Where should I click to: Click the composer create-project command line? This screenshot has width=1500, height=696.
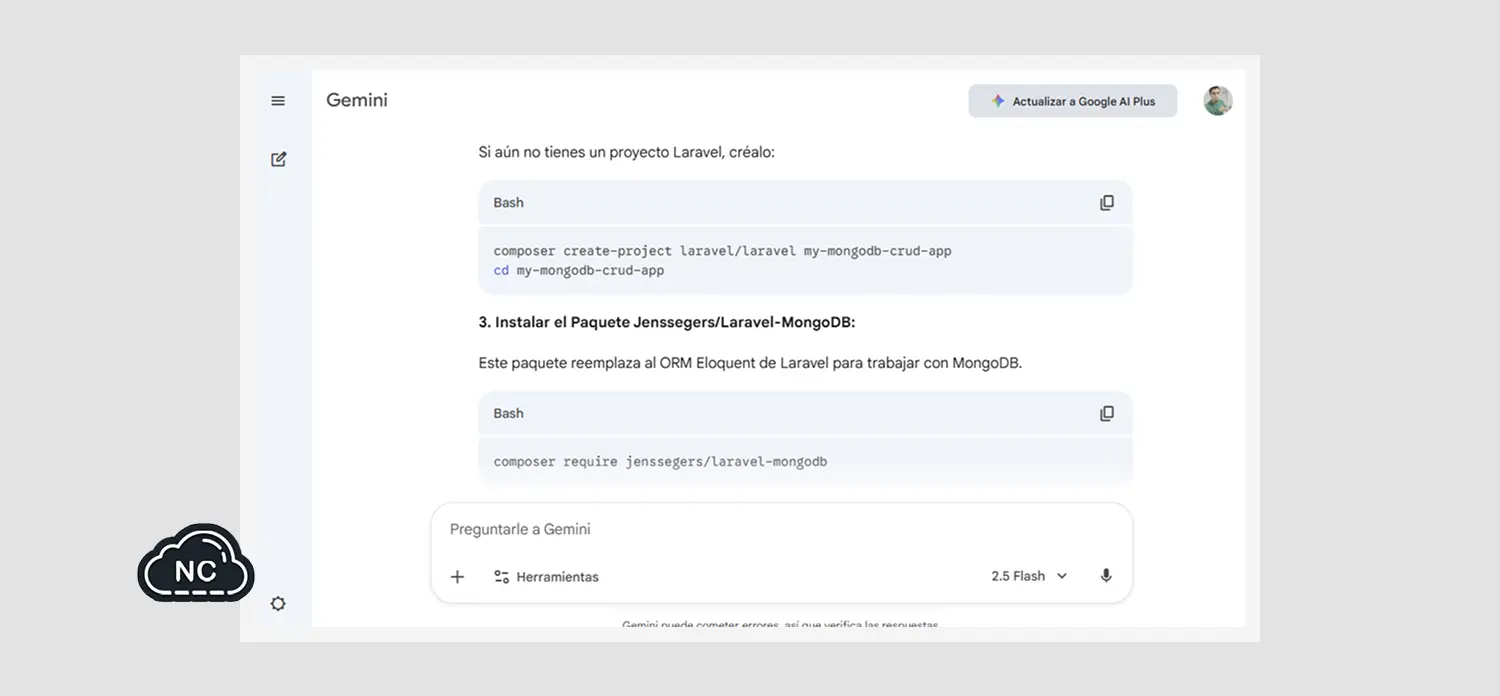click(722, 251)
